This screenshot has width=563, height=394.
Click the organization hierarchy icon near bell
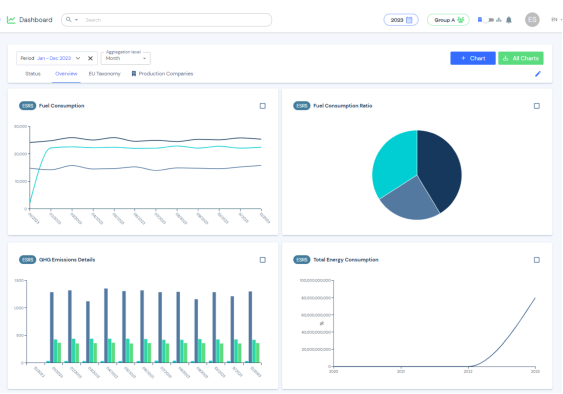(499, 20)
